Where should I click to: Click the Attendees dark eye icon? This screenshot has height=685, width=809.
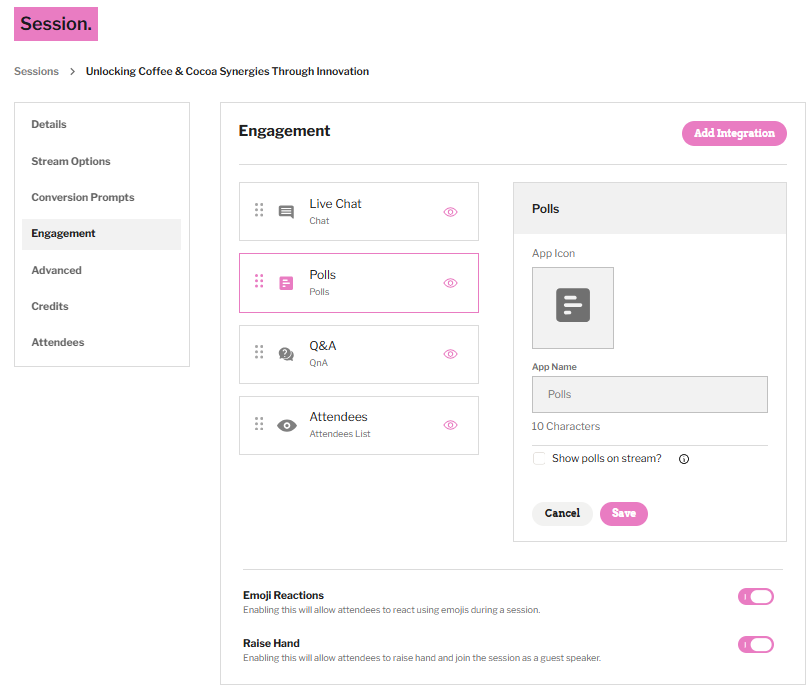pyautogui.click(x=287, y=426)
